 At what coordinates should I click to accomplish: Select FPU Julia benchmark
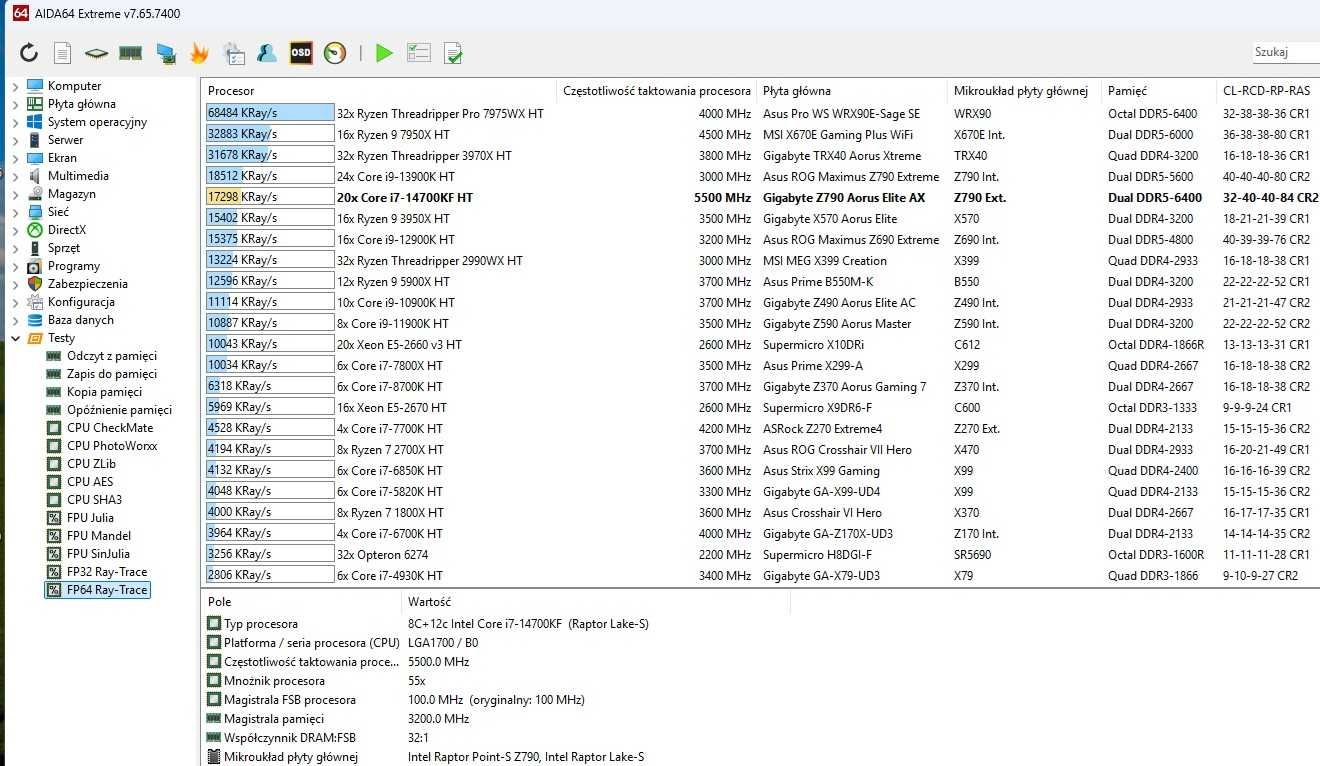tap(90, 518)
